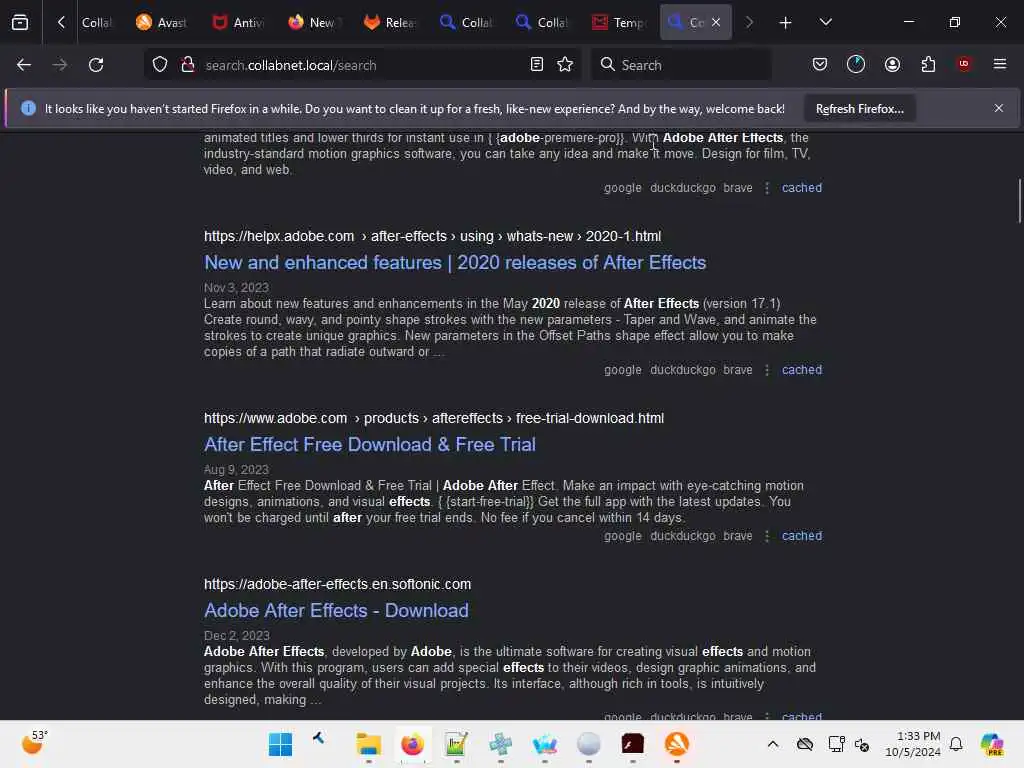Open Avast icon in taskbar
This screenshot has height=768, width=1024.
pyautogui.click(x=677, y=744)
